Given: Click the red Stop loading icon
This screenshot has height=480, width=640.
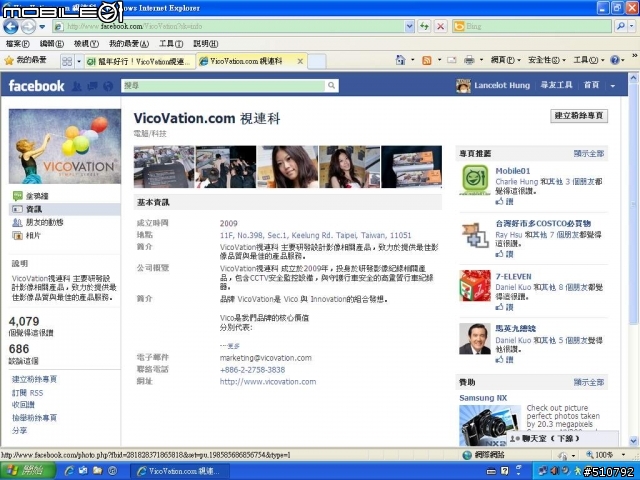Looking at the screenshot, I should pyautogui.click(x=440, y=27).
